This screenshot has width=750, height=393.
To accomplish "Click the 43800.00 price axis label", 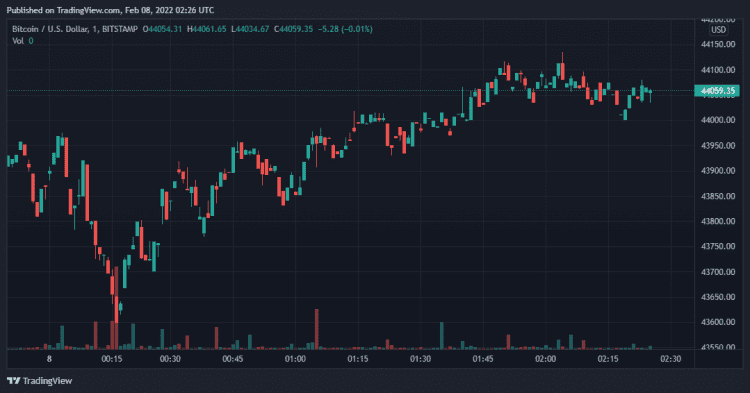I will click(x=718, y=221).
